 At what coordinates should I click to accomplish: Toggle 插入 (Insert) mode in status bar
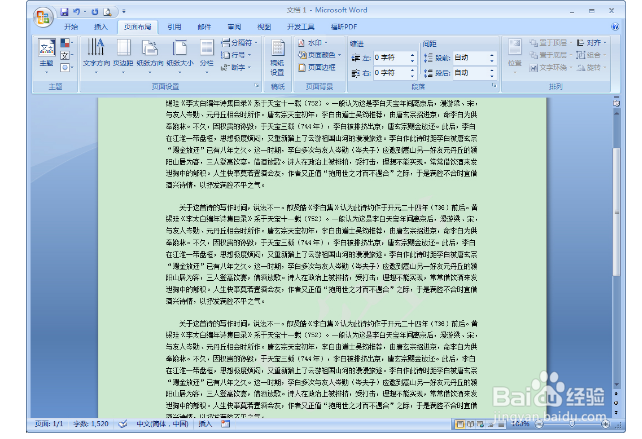coord(206,424)
